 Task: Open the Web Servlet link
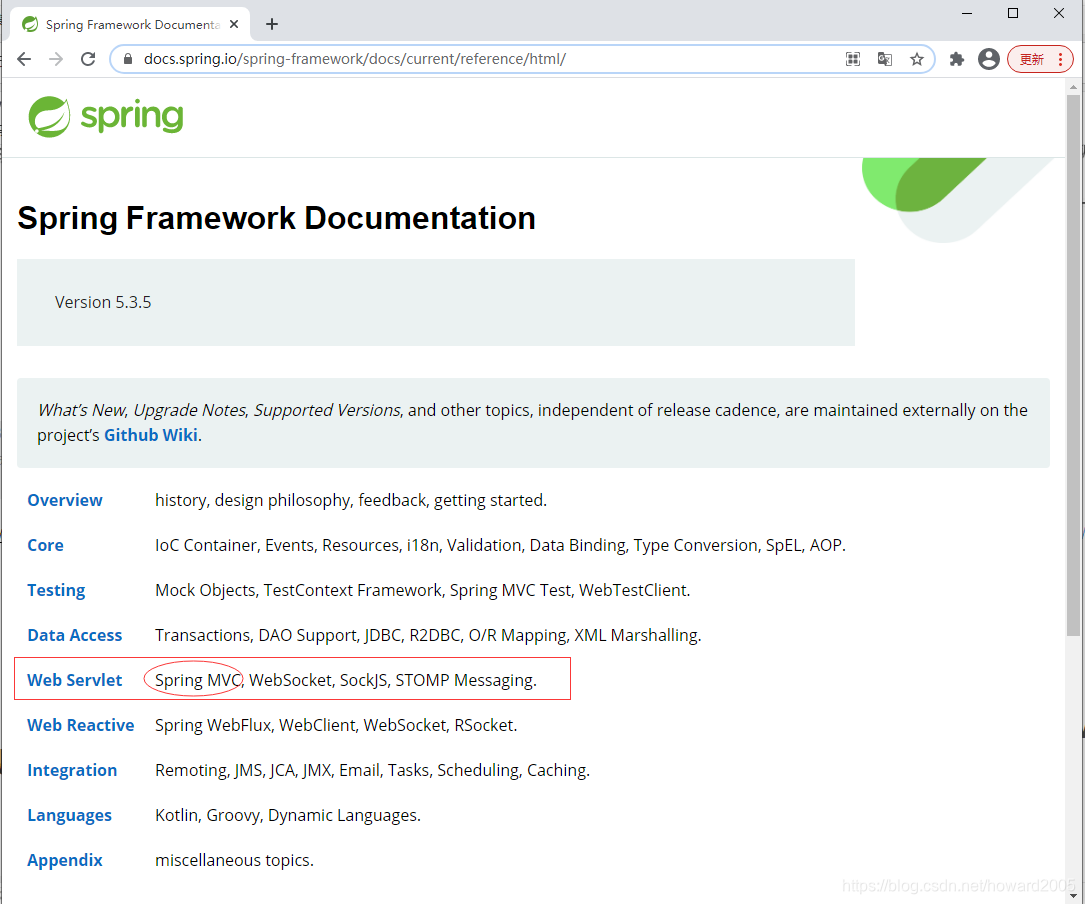[75, 680]
